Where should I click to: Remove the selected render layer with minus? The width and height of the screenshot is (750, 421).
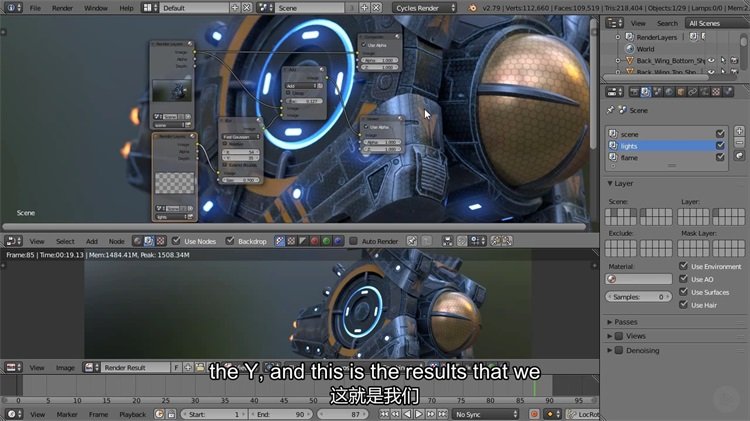click(739, 143)
